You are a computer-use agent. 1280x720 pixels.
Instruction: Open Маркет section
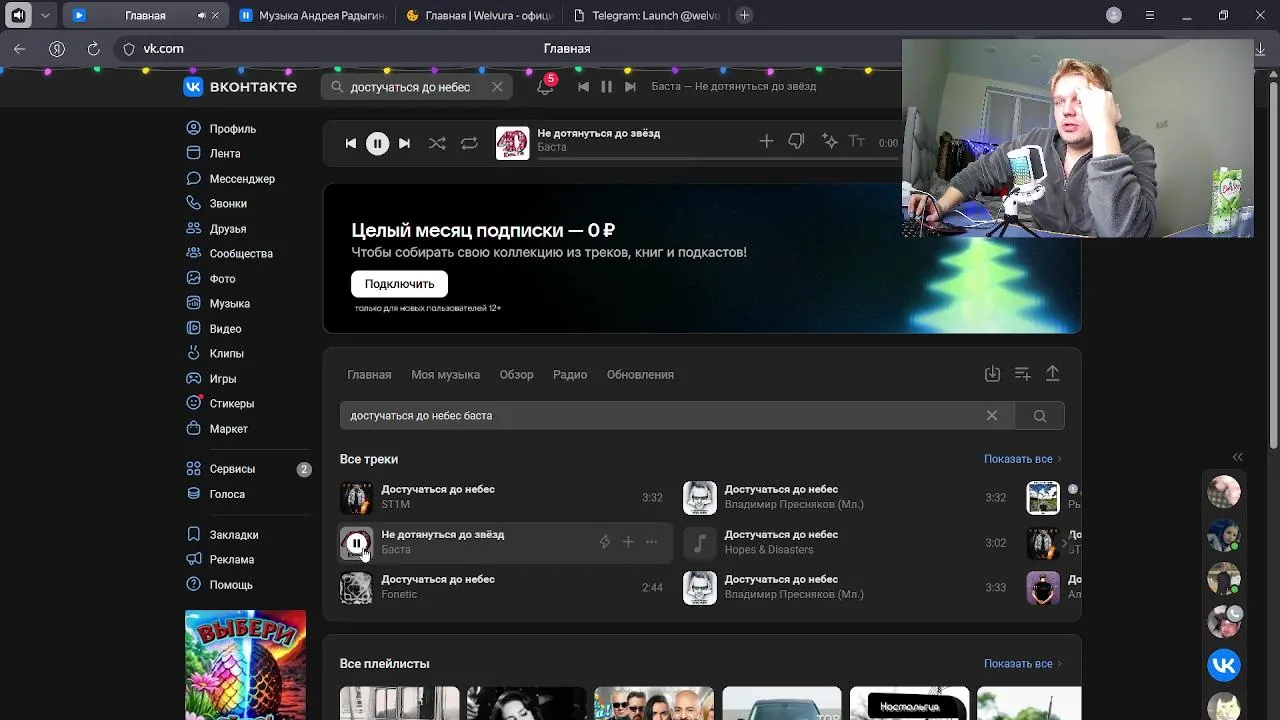[x=217, y=429]
